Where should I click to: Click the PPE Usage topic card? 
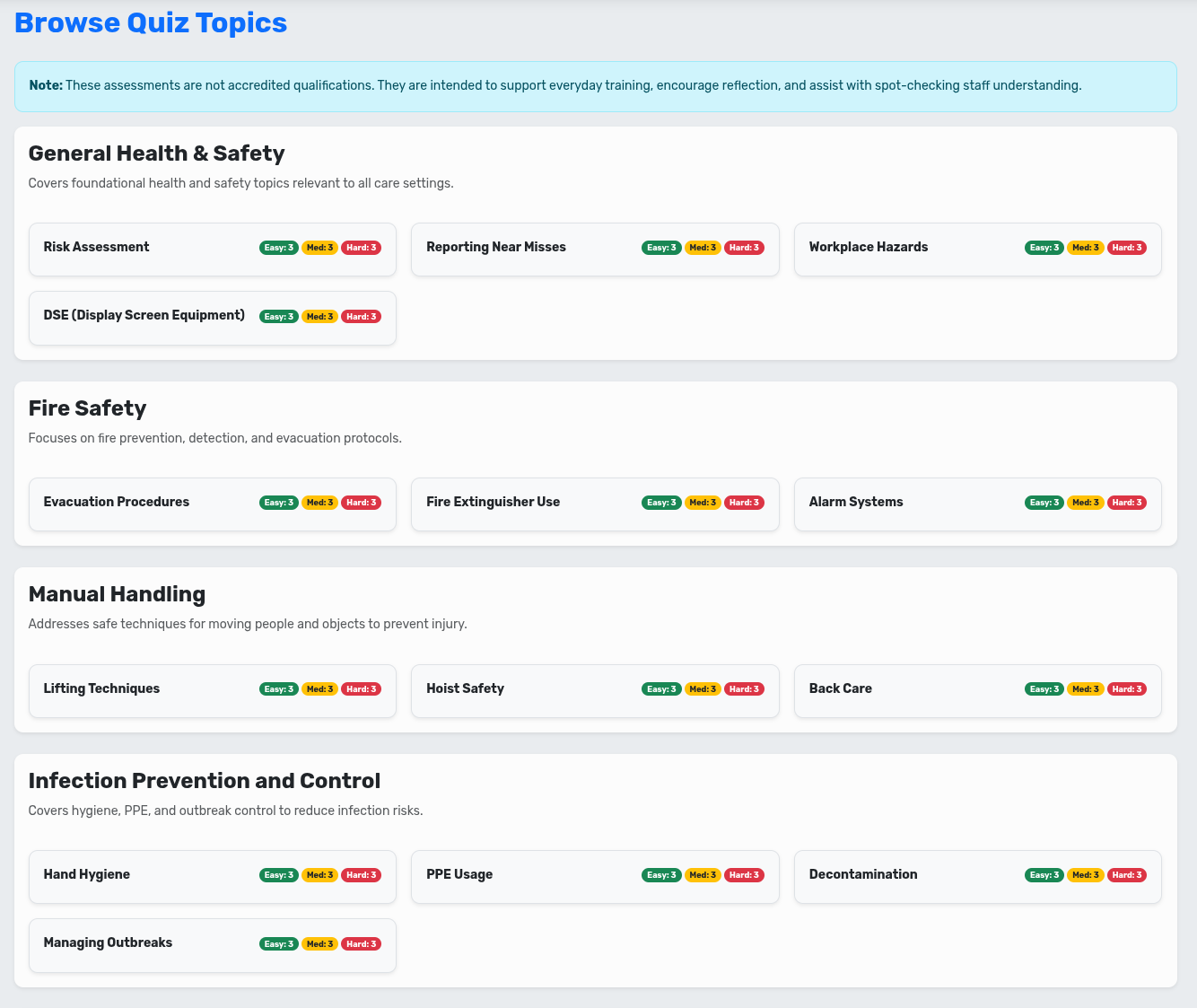click(x=459, y=875)
